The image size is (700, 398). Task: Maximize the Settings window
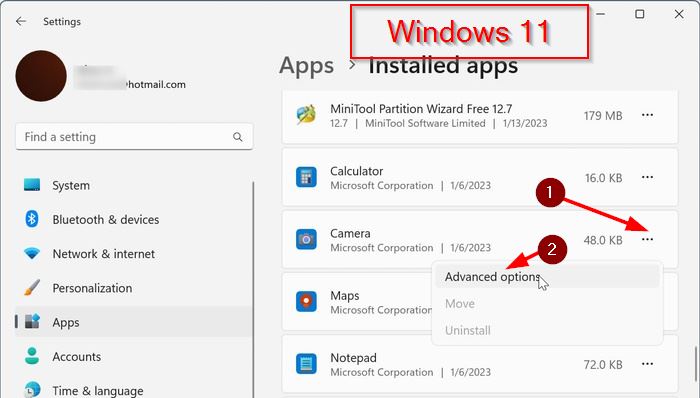pos(640,14)
